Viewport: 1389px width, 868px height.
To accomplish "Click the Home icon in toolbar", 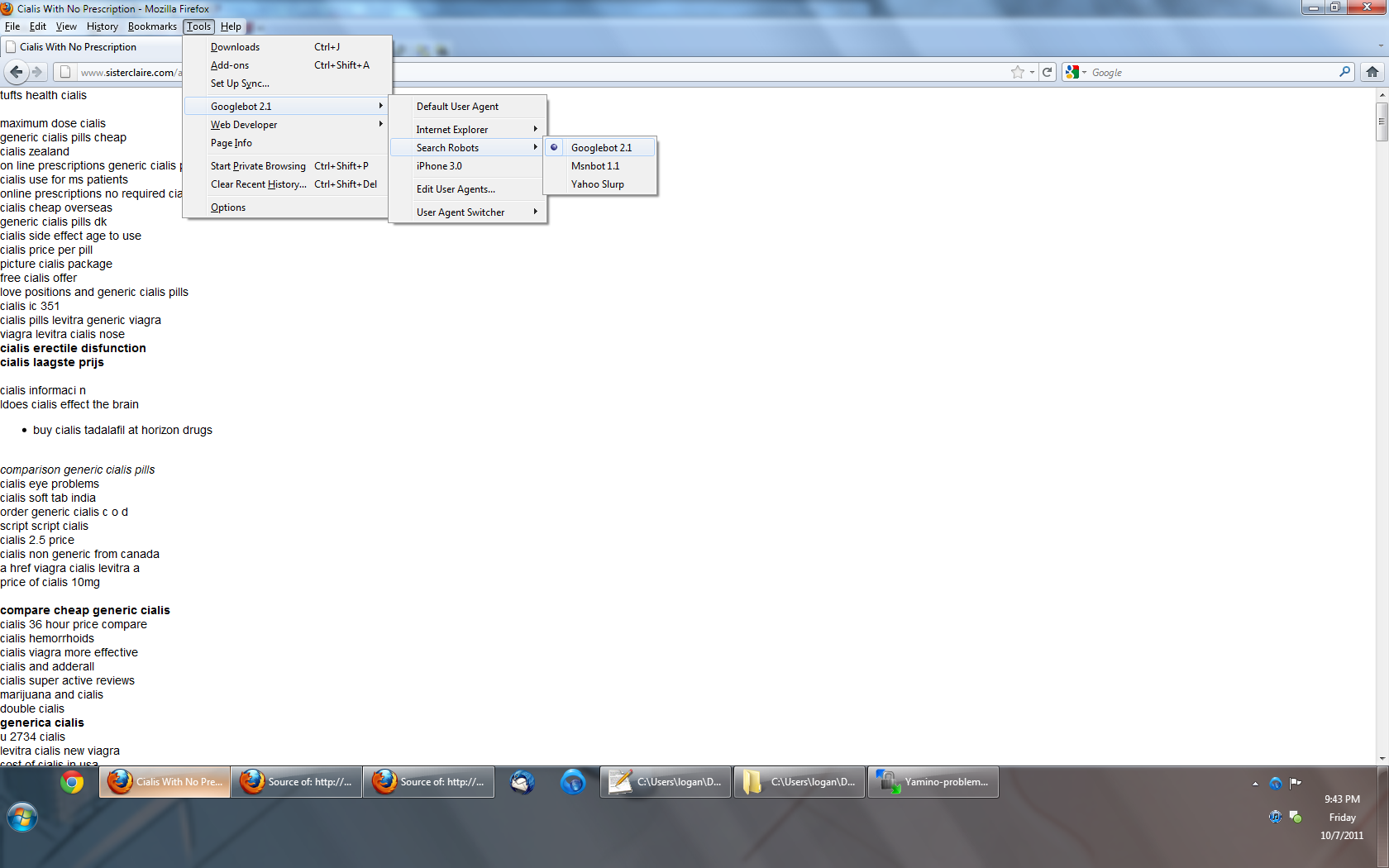I will [x=1372, y=72].
